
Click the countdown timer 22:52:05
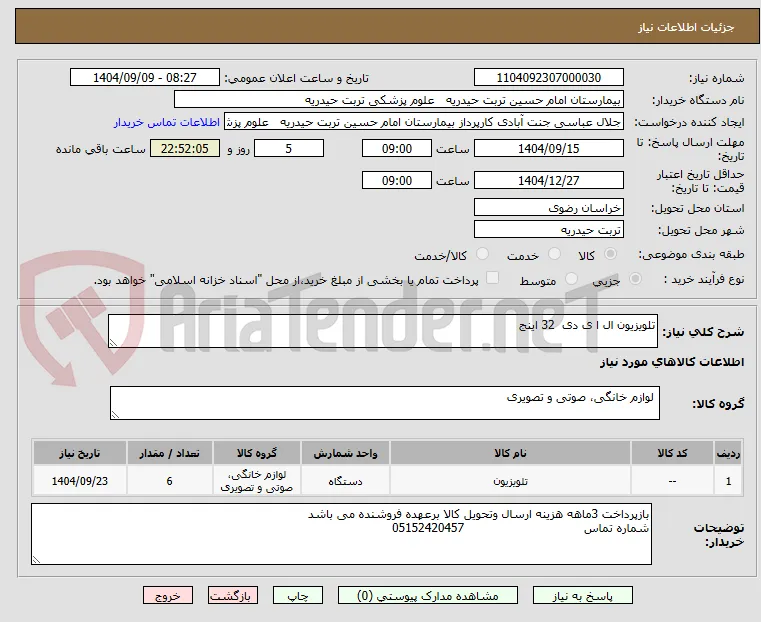[185, 148]
